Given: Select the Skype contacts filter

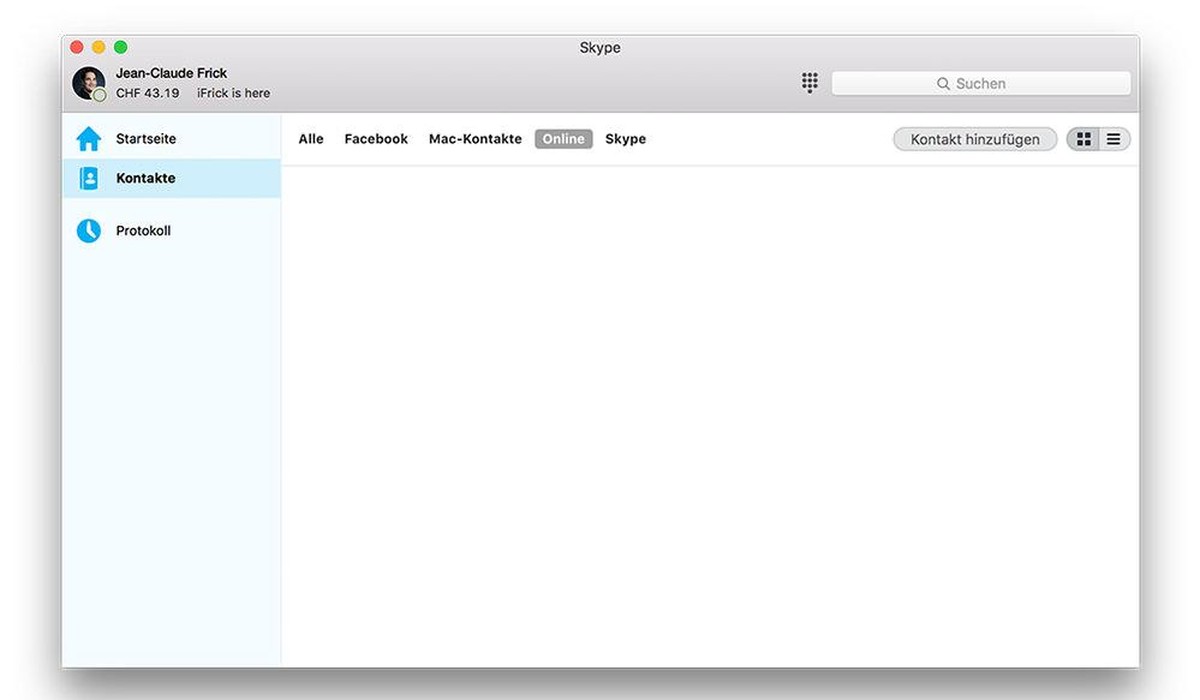Looking at the screenshot, I should (x=626, y=139).
